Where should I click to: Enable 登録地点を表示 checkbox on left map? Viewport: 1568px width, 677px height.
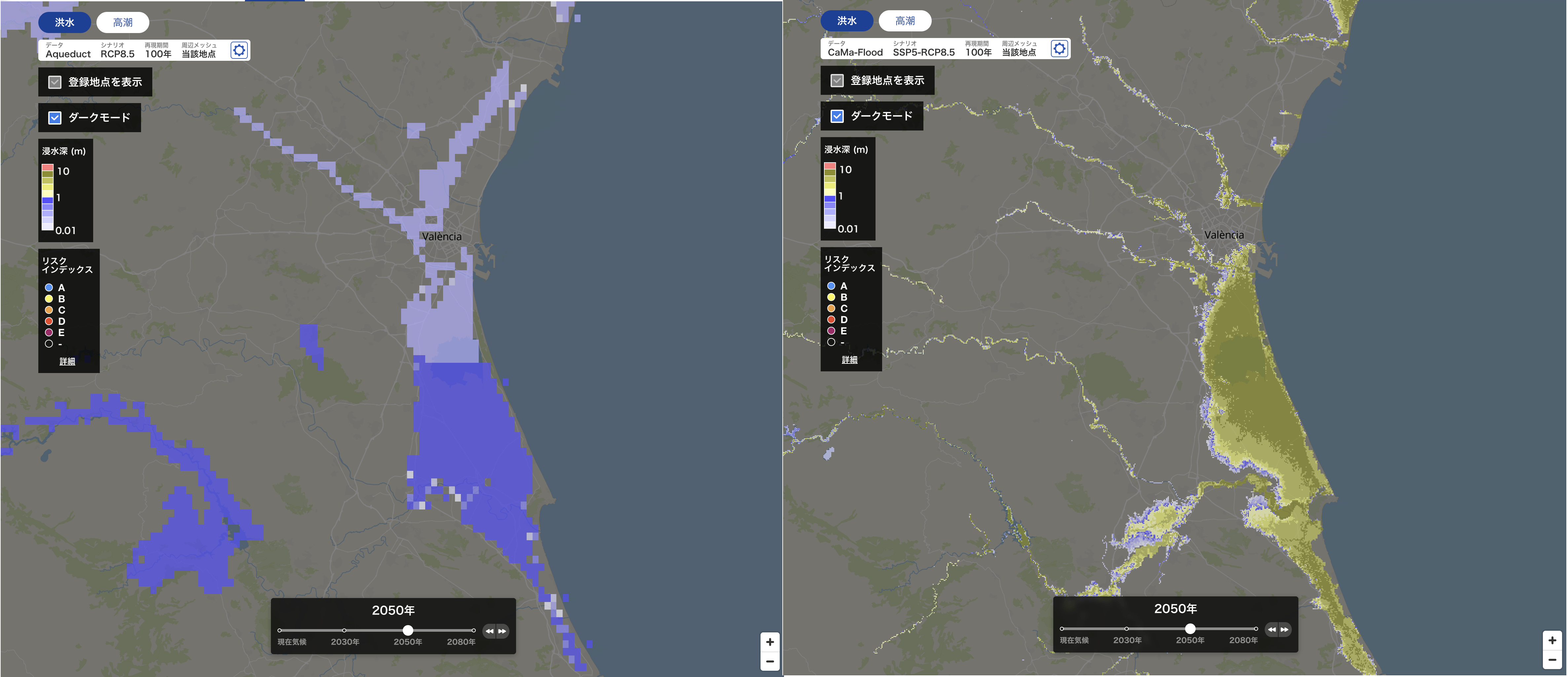(x=55, y=82)
